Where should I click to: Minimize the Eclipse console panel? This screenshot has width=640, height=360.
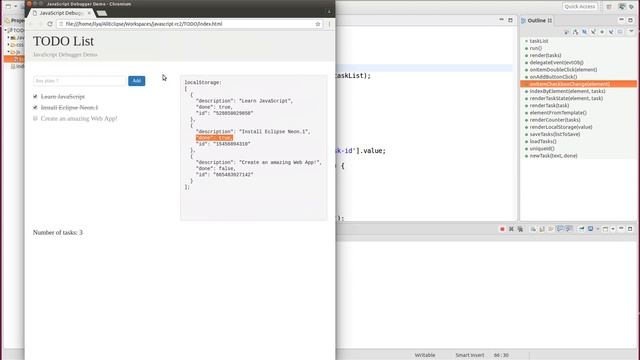pos(622,229)
